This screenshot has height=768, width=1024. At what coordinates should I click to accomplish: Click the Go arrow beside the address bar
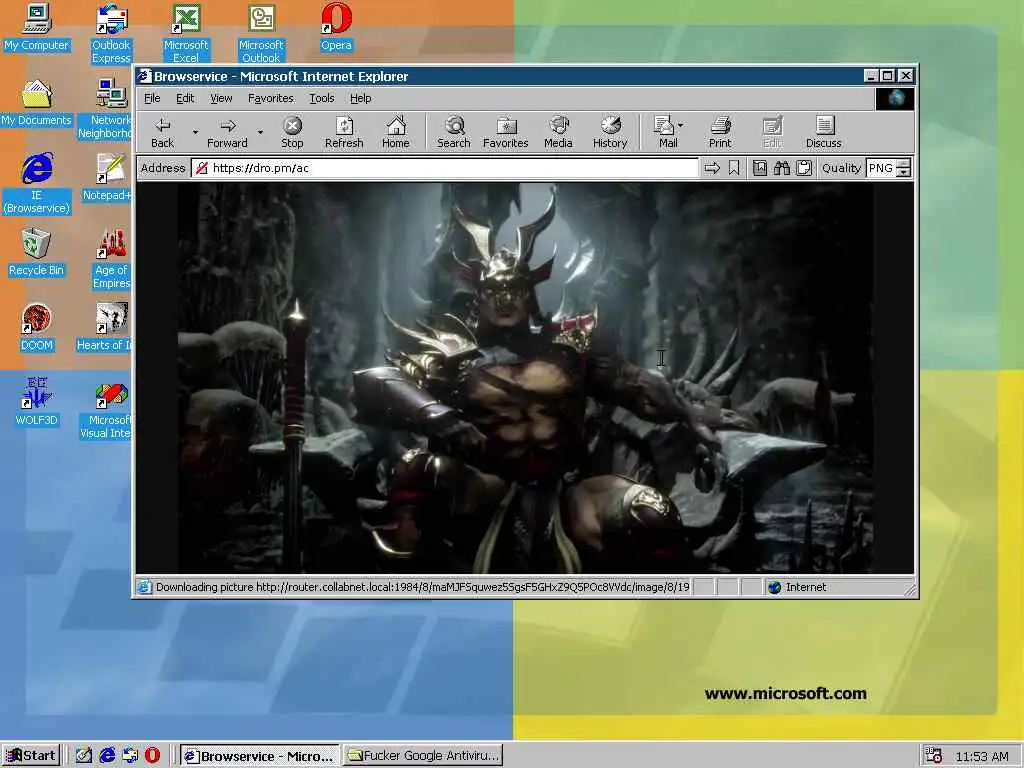tap(712, 168)
